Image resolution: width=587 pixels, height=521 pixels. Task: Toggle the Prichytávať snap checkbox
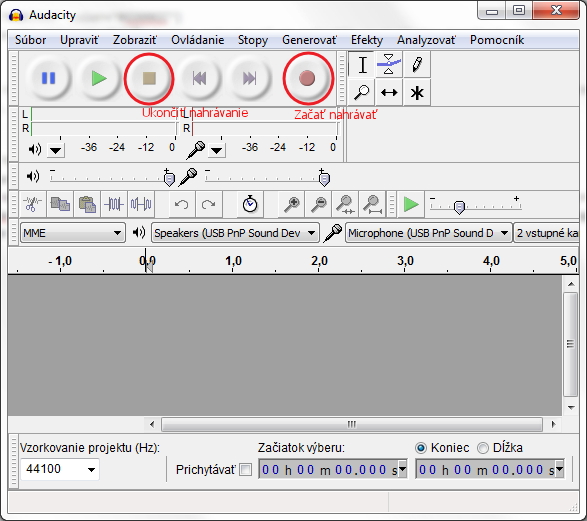(x=246, y=469)
